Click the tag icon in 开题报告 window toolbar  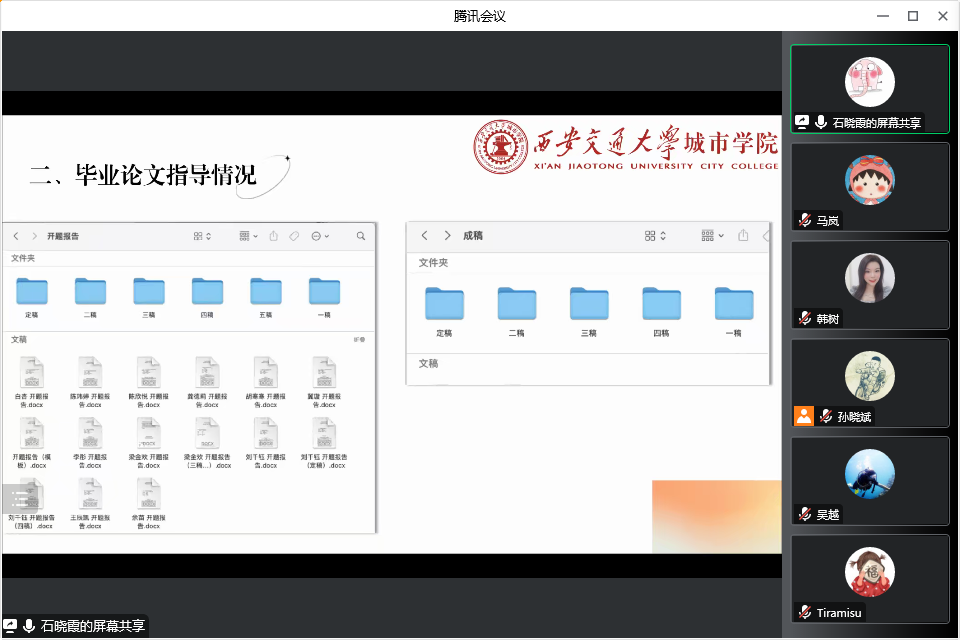click(294, 236)
